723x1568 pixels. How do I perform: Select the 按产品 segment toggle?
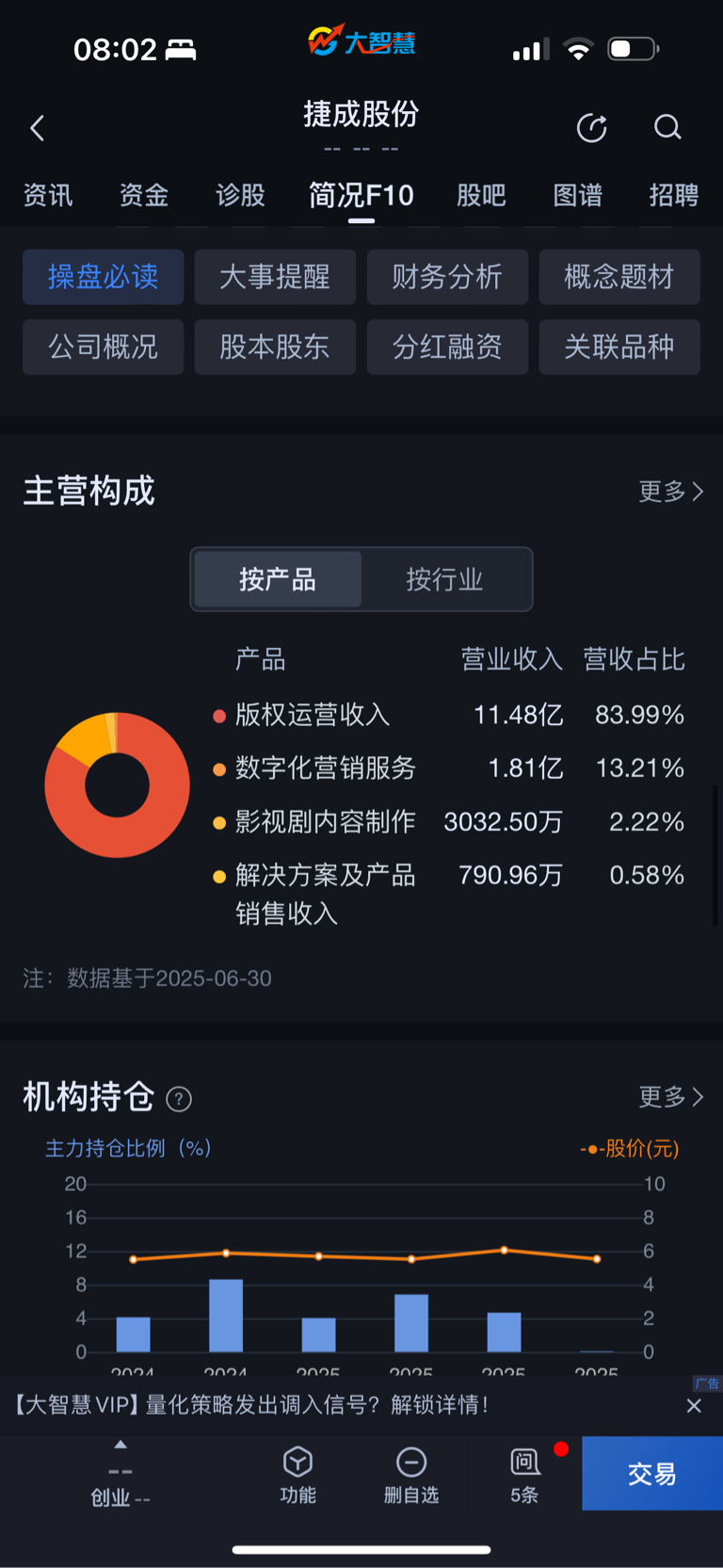click(x=277, y=579)
